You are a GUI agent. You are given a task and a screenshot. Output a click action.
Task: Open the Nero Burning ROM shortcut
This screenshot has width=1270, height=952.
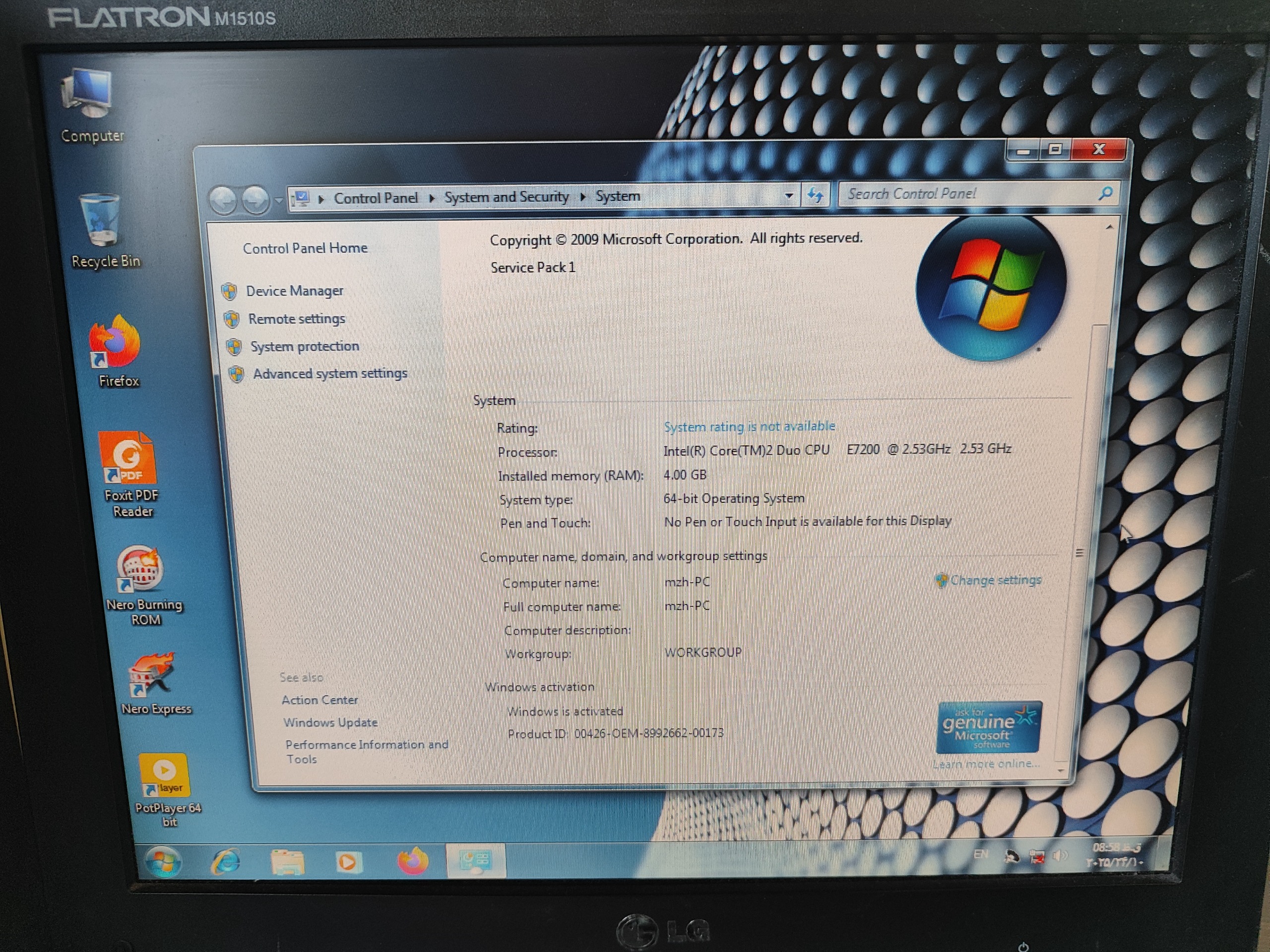(140, 569)
